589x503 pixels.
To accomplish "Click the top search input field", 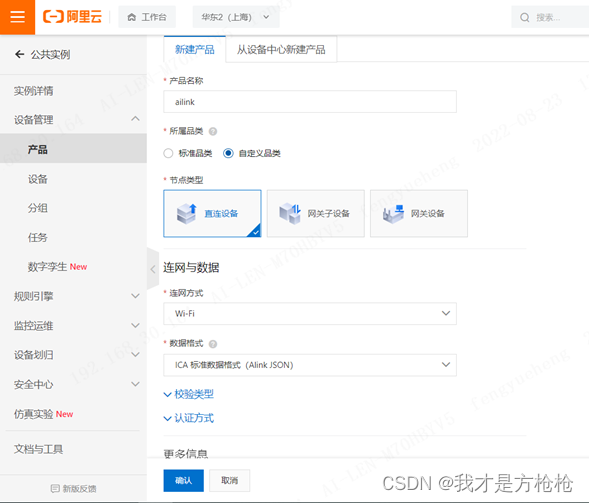I will pyautogui.click(x=550, y=17).
